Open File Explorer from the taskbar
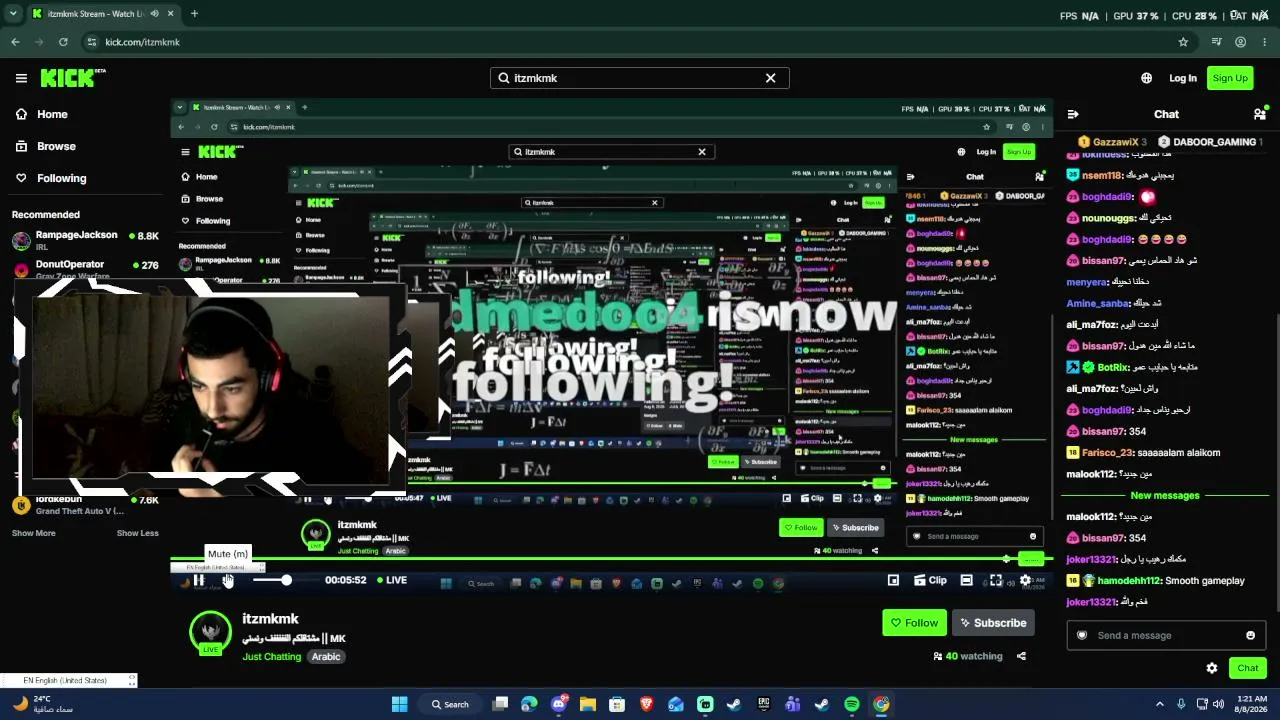Viewport: 1280px width, 720px height. click(588, 704)
